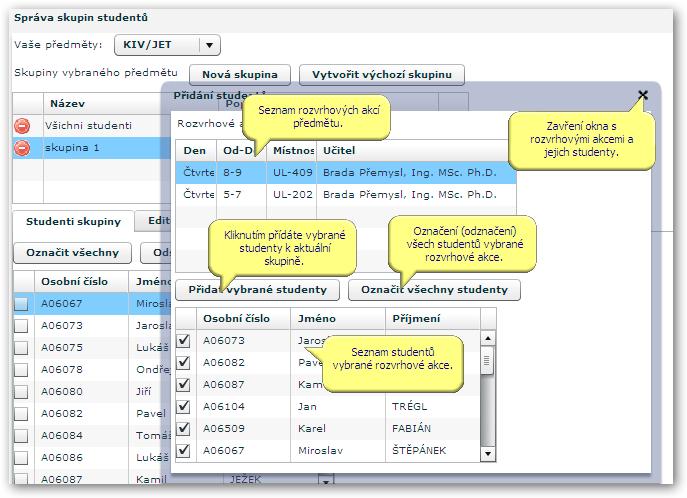687x498 pixels.
Task: Select the 8-9 UL-409 schedule row
Action: click(x=346, y=173)
